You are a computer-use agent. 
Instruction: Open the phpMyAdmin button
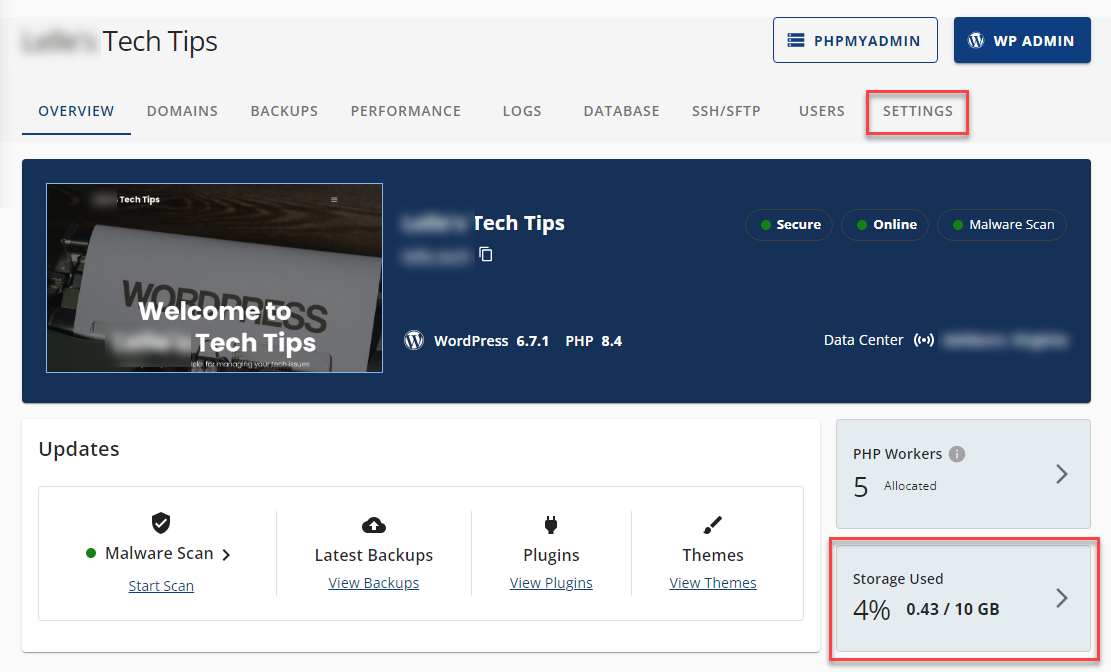pos(855,40)
